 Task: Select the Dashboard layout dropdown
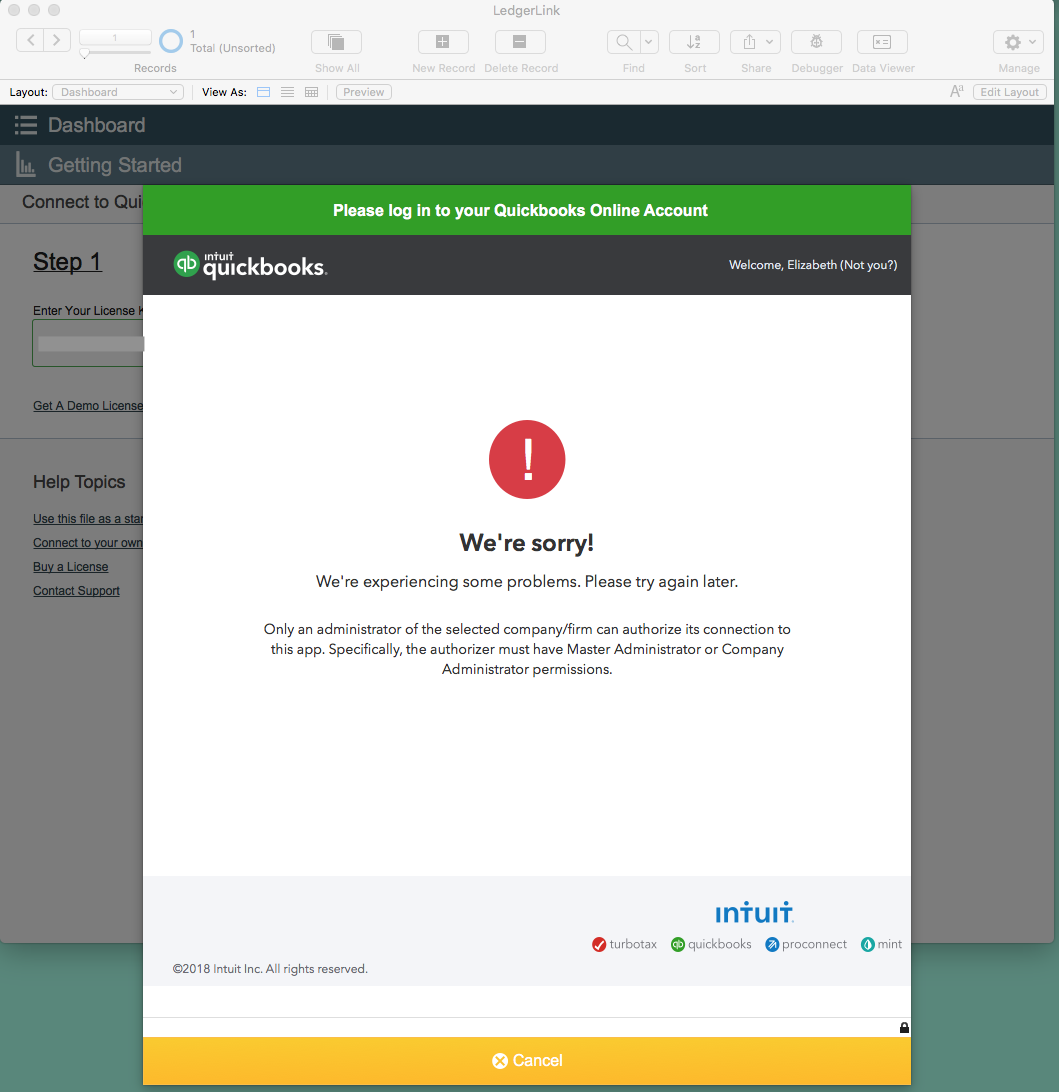(118, 92)
